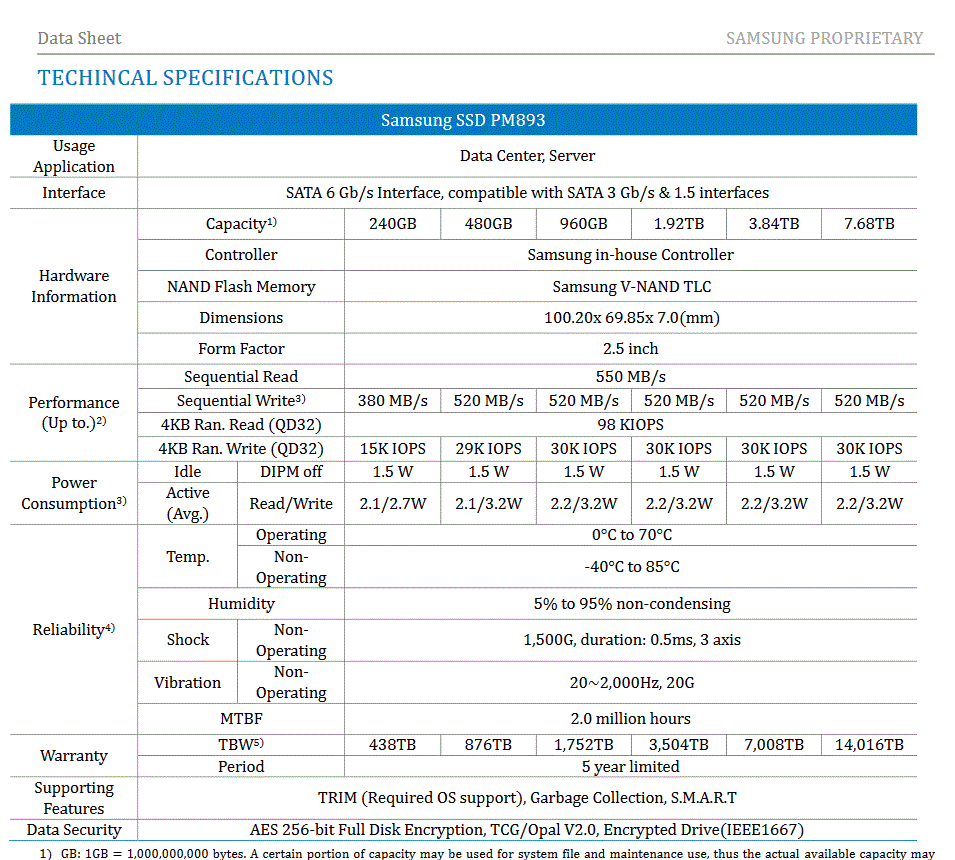Select Samsung in-house Controller text

click(630, 255)
